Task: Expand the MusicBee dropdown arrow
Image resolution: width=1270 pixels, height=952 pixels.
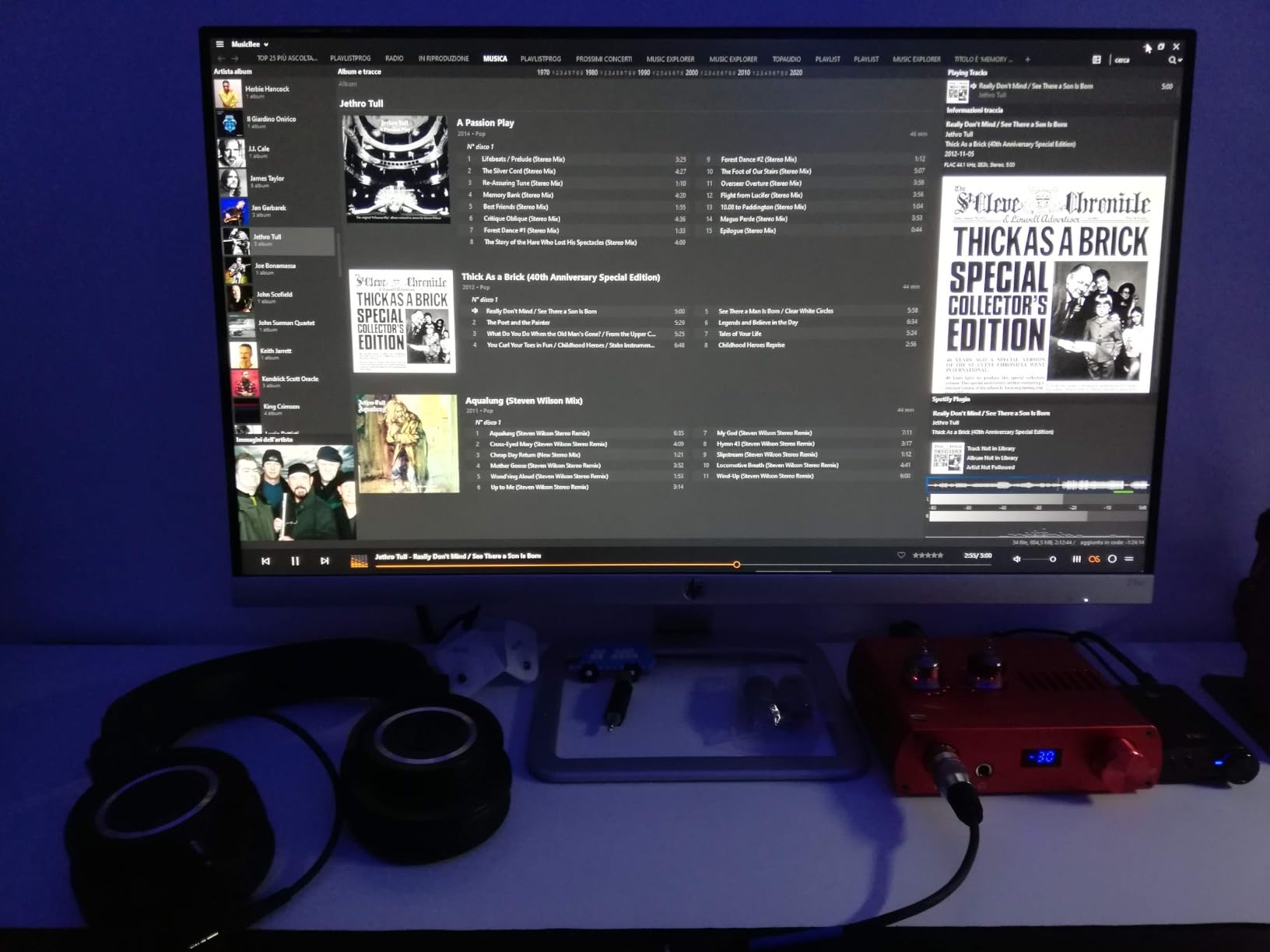Action: (x=266, y=44)
